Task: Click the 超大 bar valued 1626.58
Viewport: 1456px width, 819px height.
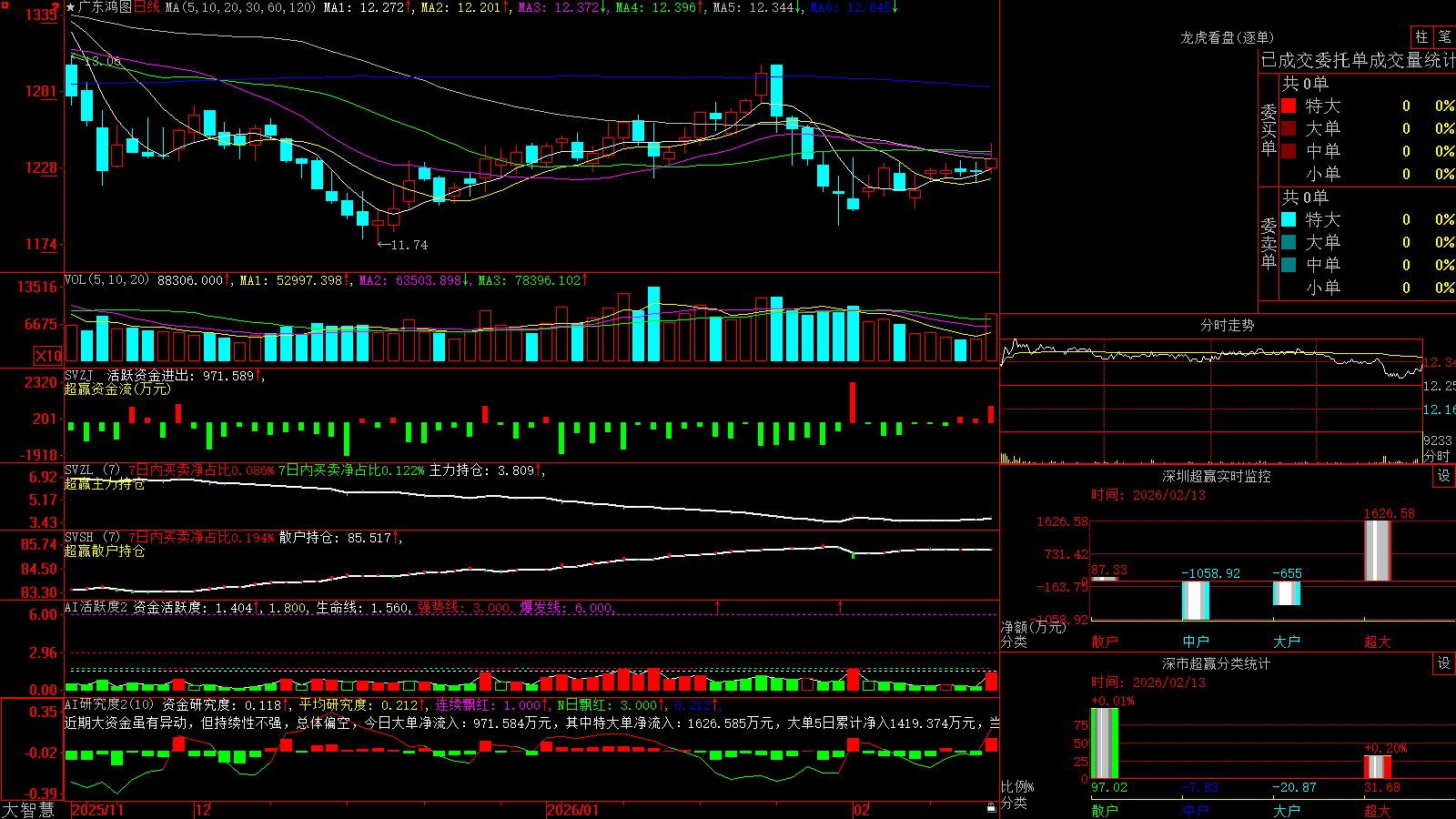Action: click(1378, 551)
